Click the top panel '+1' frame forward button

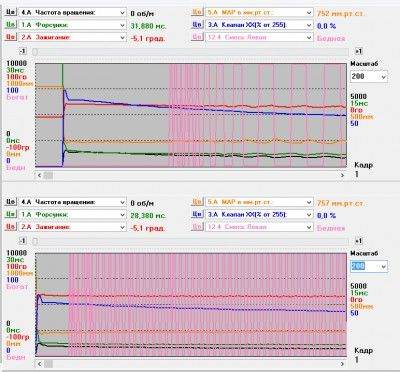coord(359,51)
